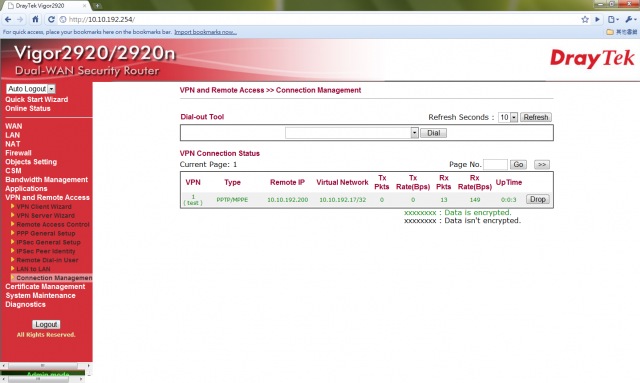Go forward with the browser forward arrow

20,19
